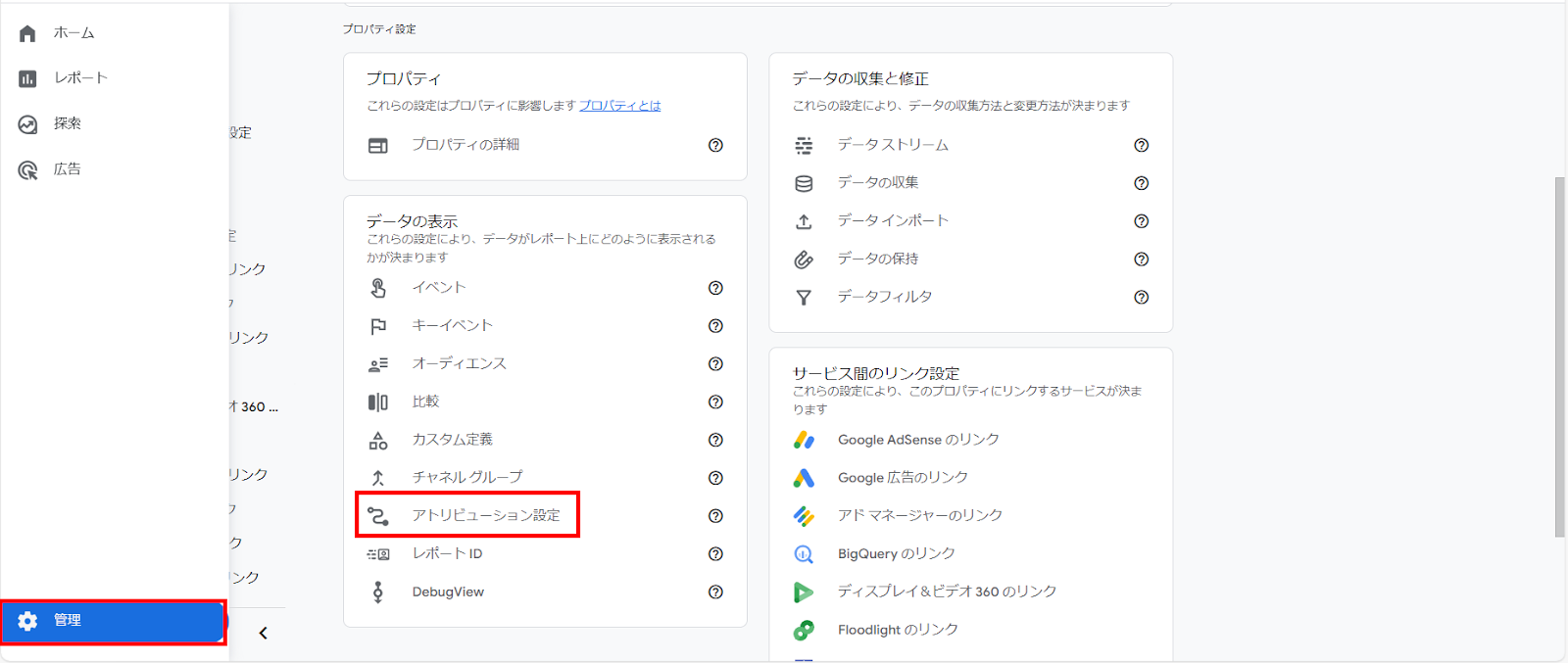Open 比較 settings

(x=425, y=403)
